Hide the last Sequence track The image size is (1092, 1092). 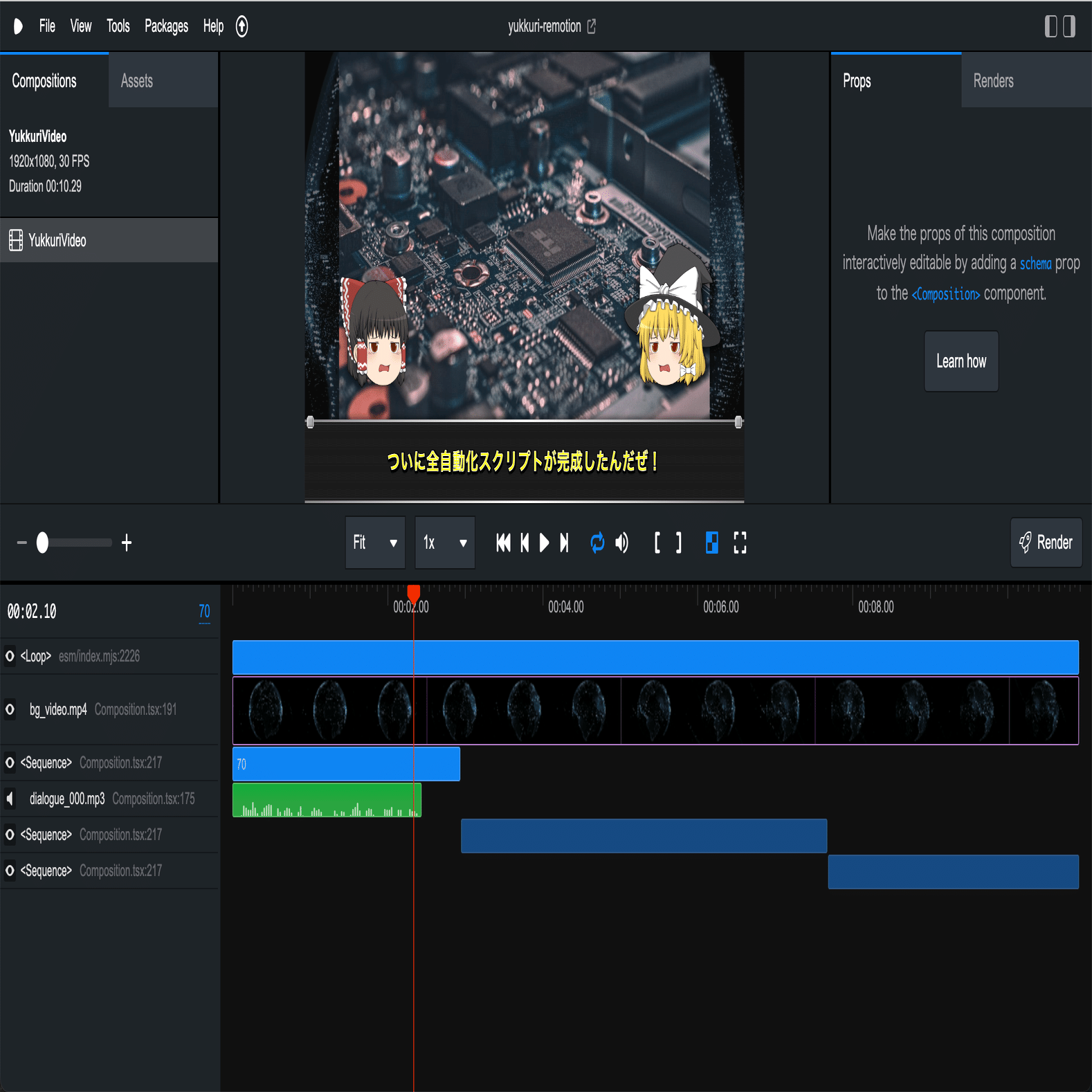pyautogui.click(x=10, y=871)
